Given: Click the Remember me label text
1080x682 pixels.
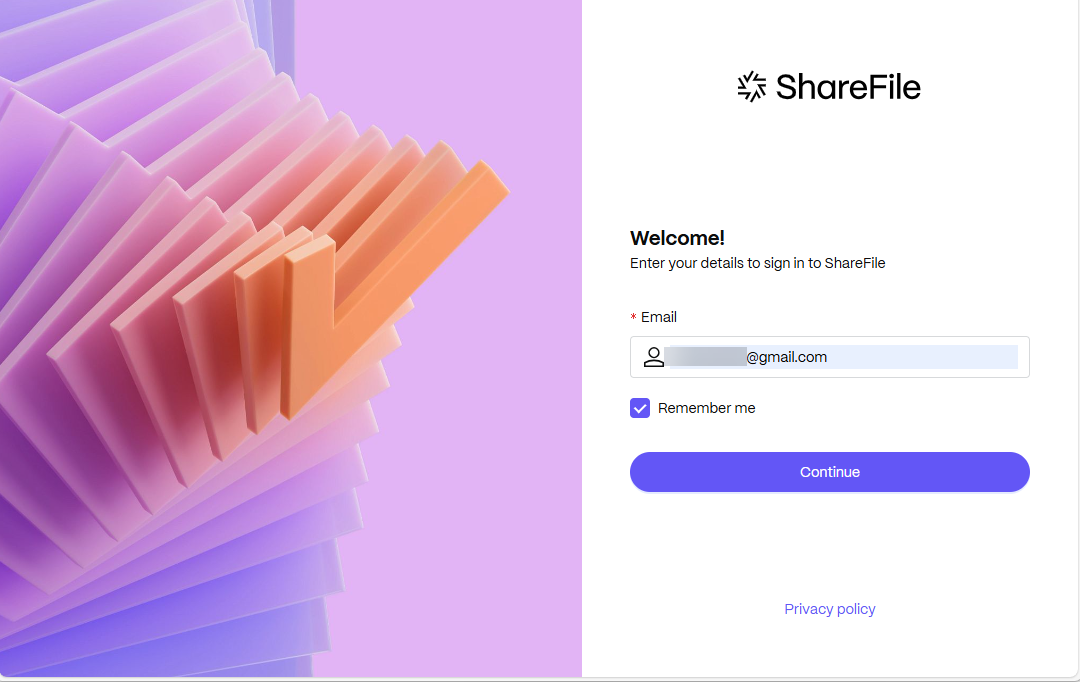Looking at the screenshot, I should tap(706, 408).
